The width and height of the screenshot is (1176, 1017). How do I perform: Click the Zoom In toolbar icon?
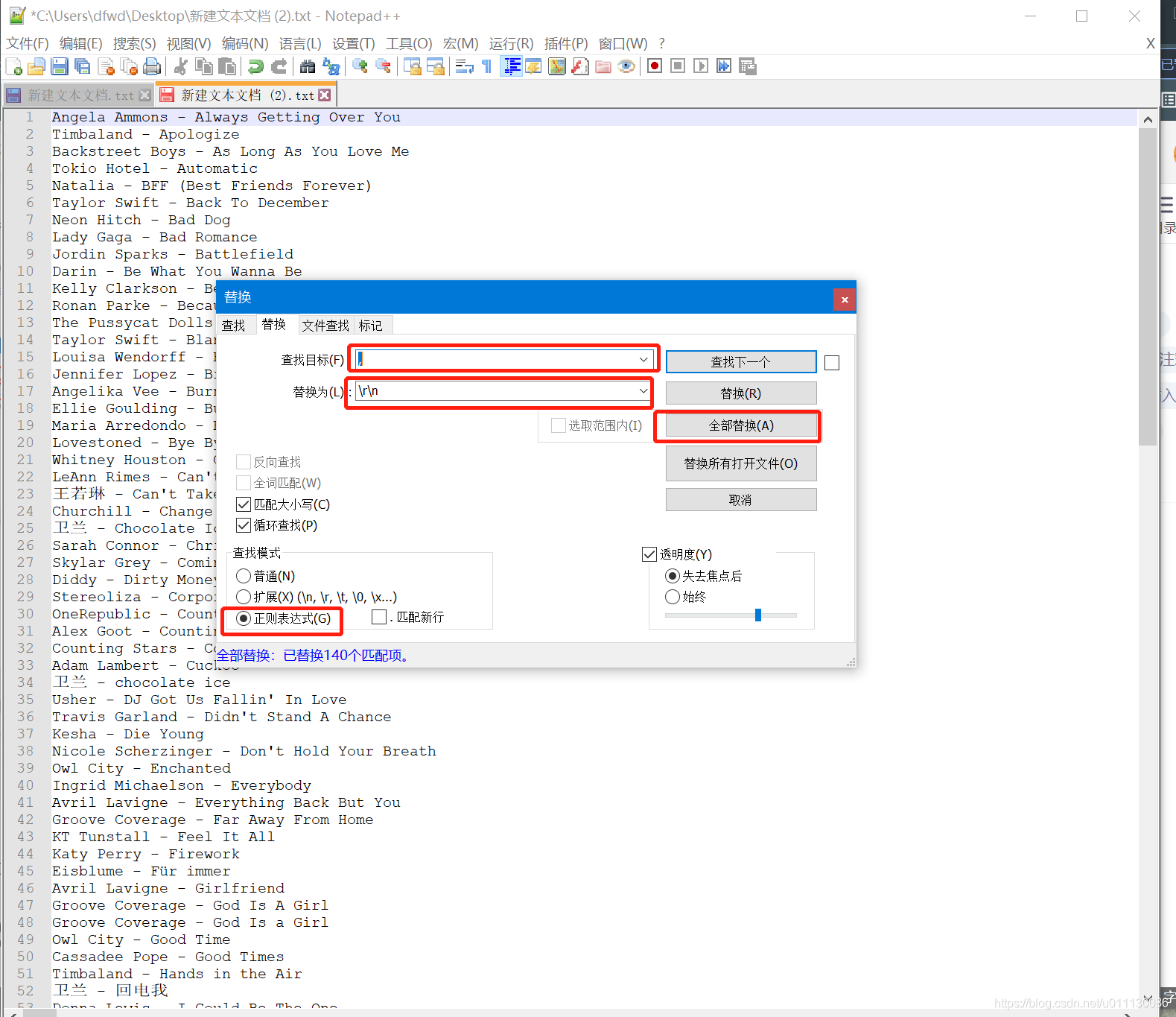pyautogui.click(x=360, y=66)
